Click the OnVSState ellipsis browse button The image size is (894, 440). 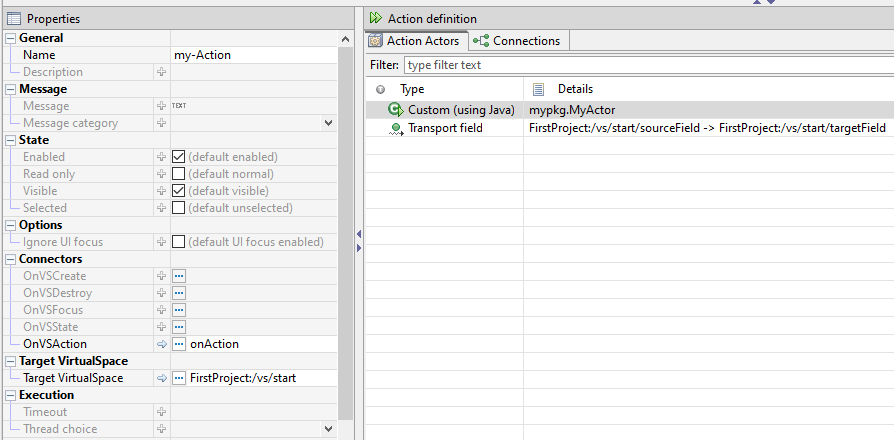179,327
